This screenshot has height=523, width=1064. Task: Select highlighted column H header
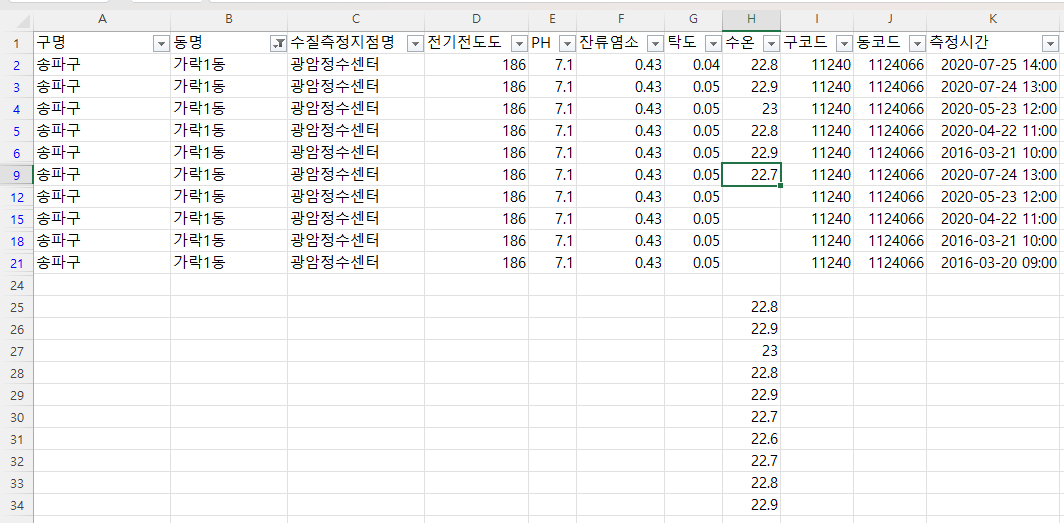coord(751,20)
